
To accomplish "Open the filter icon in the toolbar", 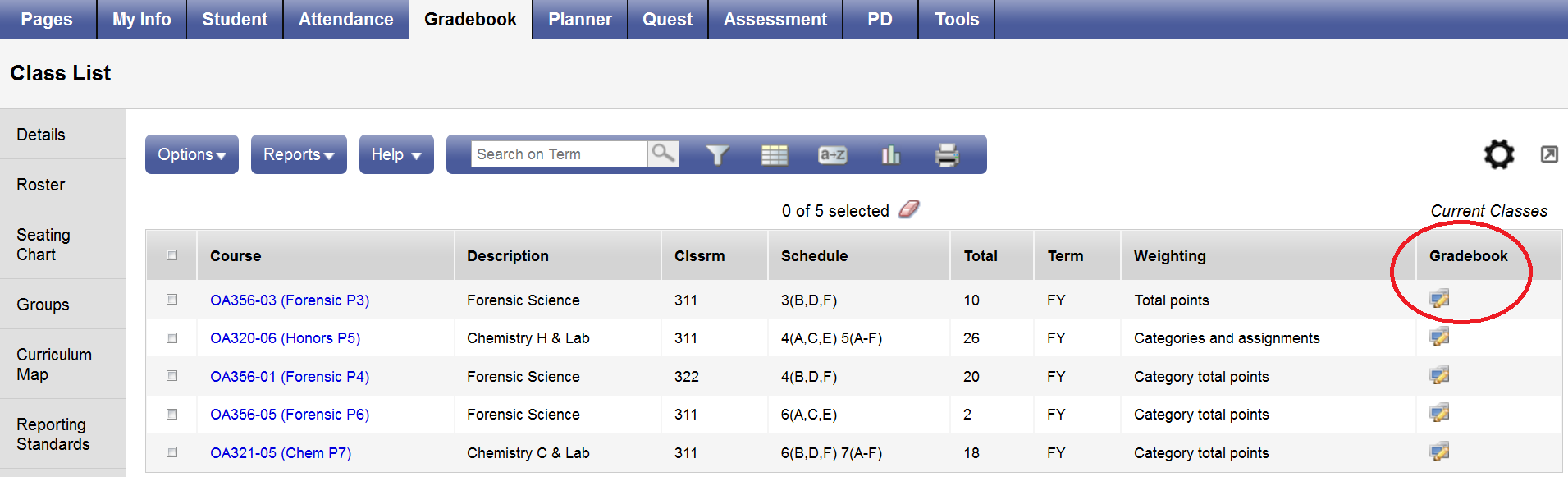I will 716,154.
